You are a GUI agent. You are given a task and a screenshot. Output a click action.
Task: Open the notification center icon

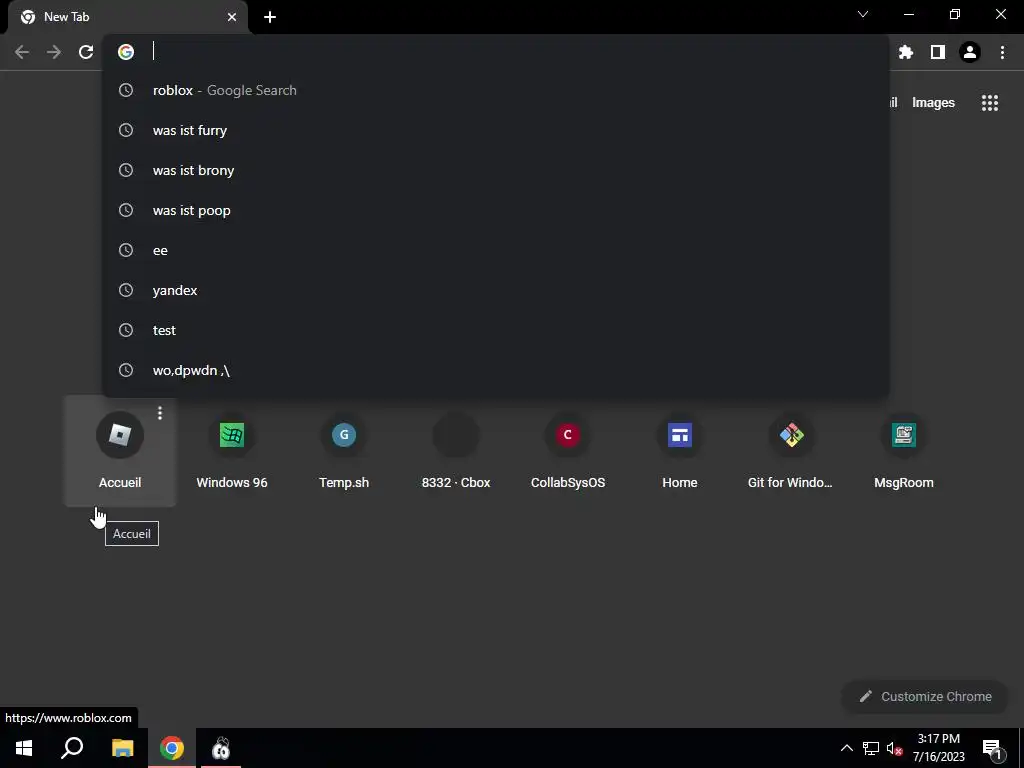[992, 748]
